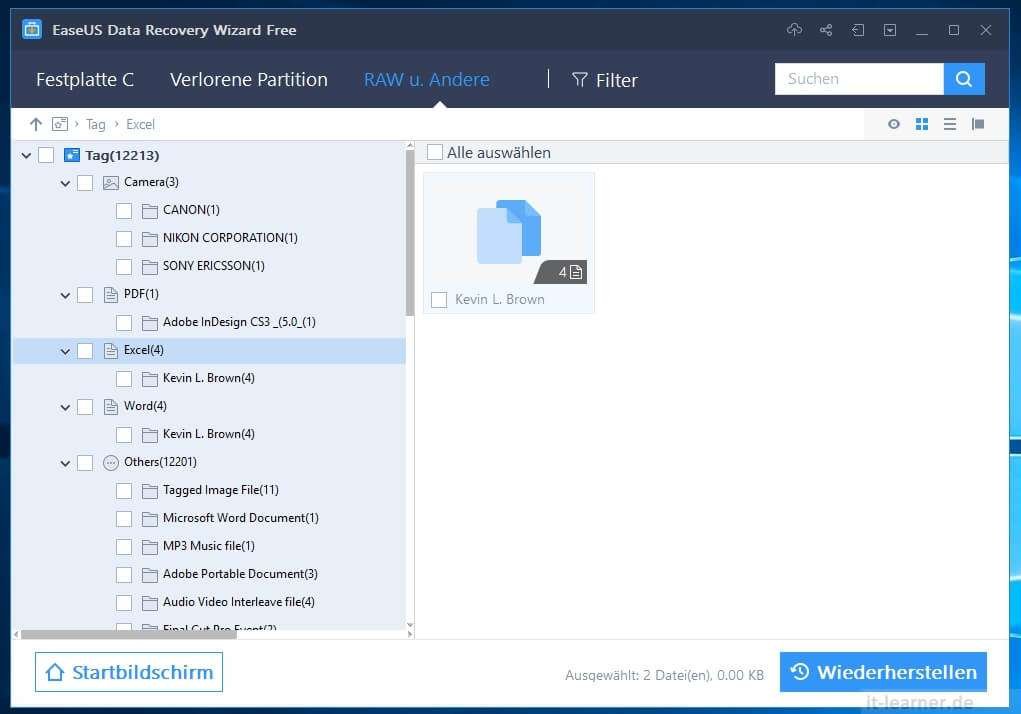Click the Startbildschirm button
1021x714 pixels.
pos(128,671)
